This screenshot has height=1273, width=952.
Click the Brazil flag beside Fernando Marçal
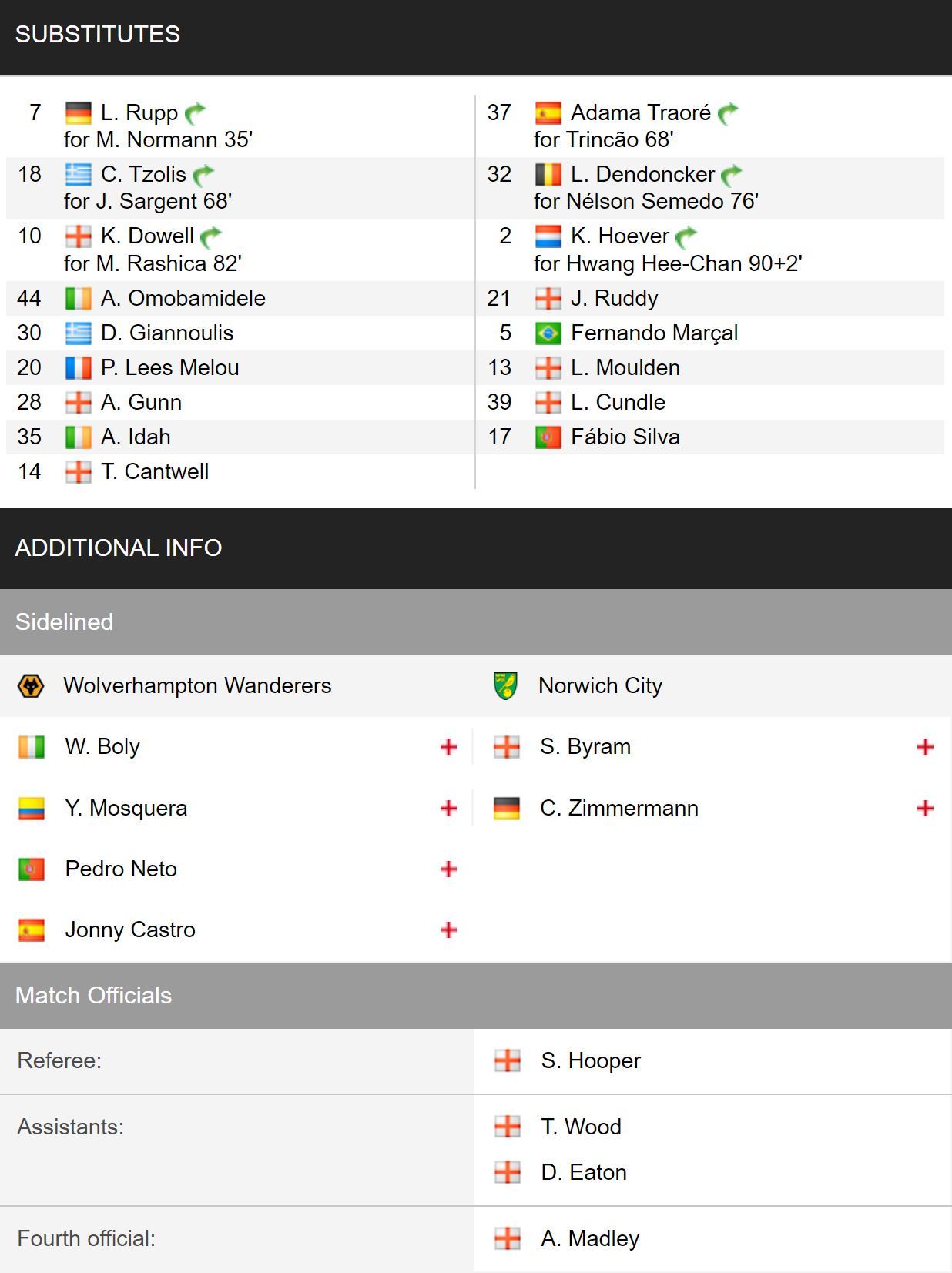click(548, 333)
